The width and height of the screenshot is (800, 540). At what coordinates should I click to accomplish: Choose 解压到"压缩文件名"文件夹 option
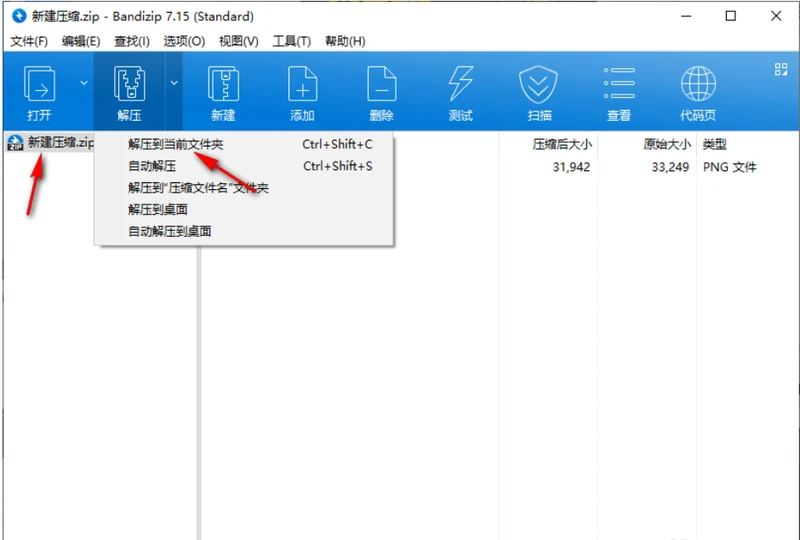click(x=244, y=188)
